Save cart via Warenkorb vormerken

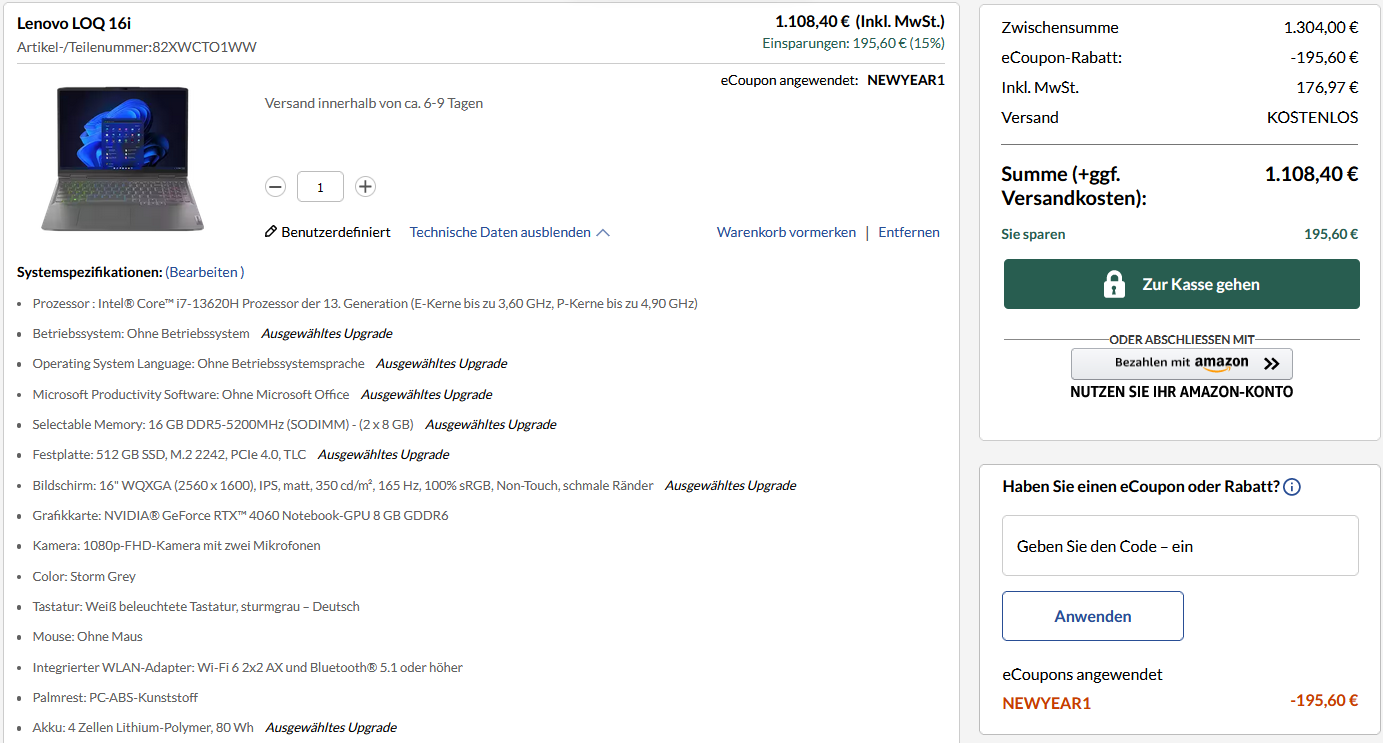(786, 231)
